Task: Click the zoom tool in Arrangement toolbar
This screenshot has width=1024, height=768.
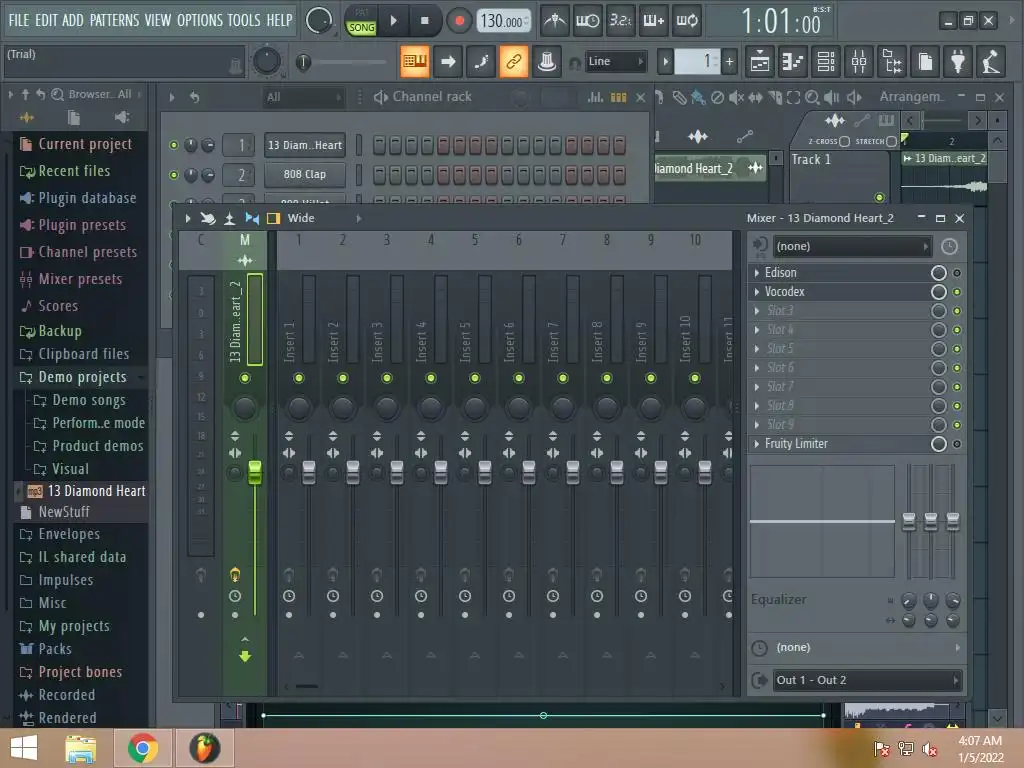Action: pos(812,97)
